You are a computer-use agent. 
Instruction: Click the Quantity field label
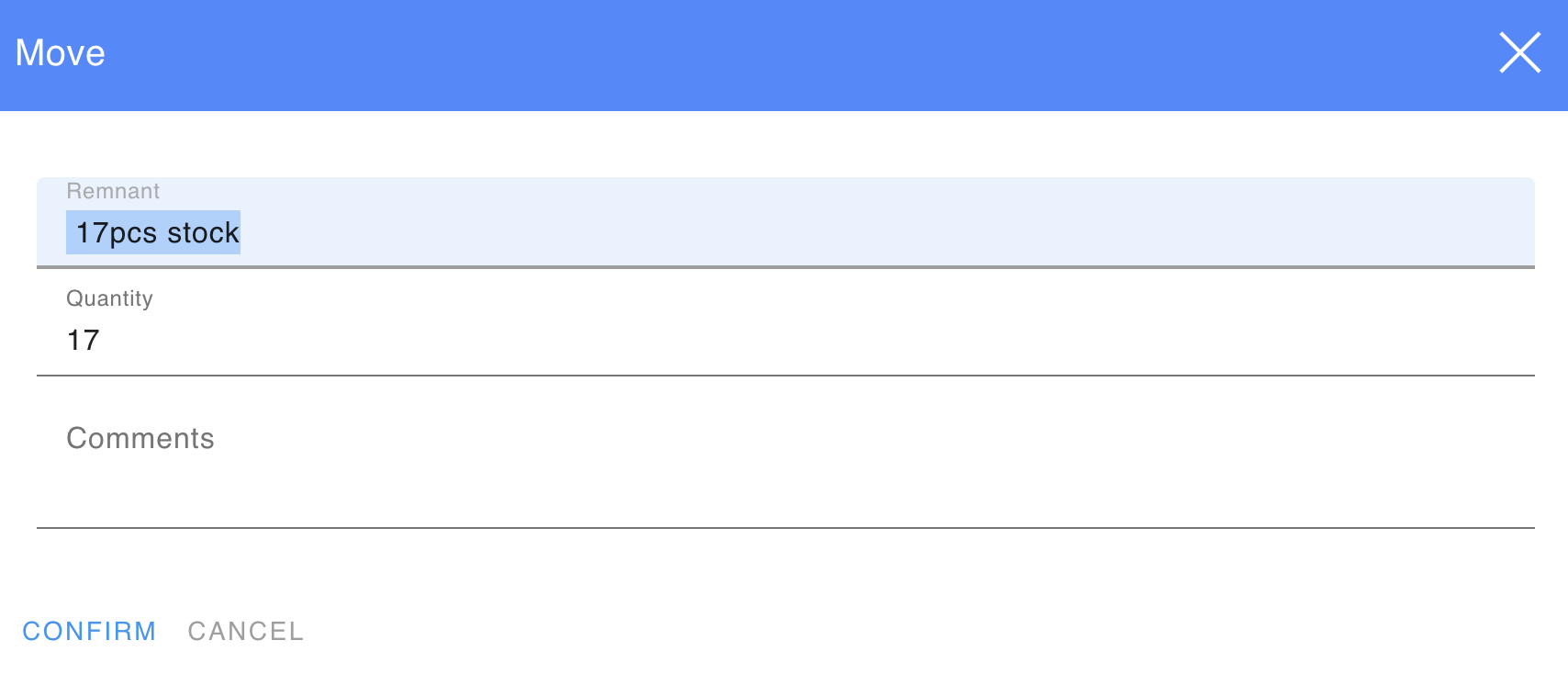pyautogui.click(x=109, y=298)
